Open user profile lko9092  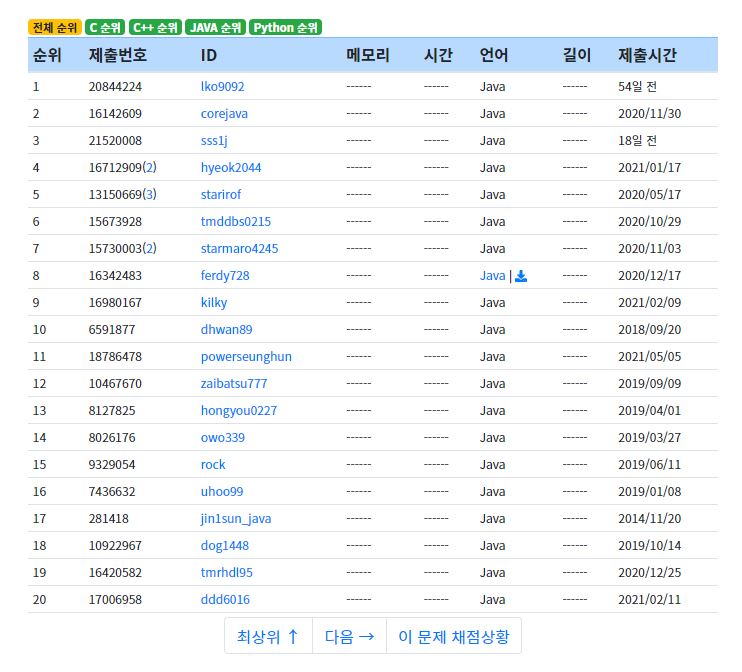222,87
